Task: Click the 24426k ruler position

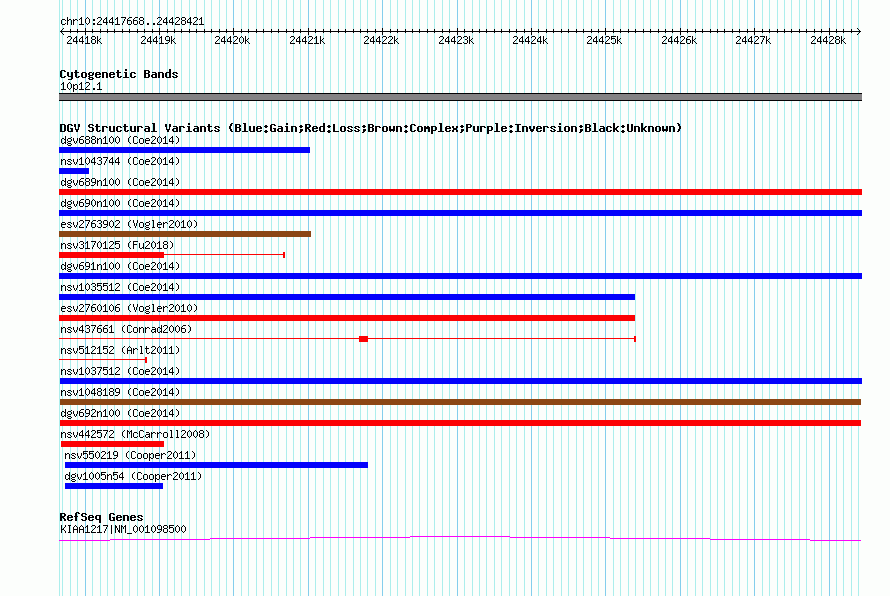Action: pyautogui.click(x=679, y=40)
